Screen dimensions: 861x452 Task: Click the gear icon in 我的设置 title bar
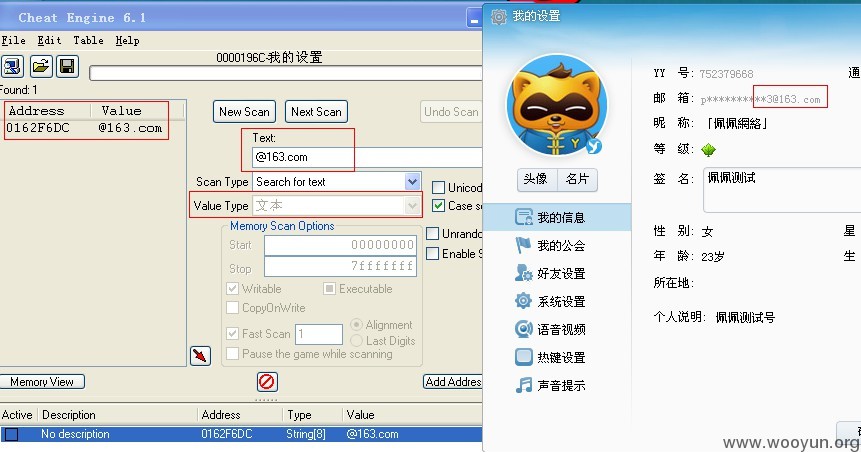(x=499, y=16)
